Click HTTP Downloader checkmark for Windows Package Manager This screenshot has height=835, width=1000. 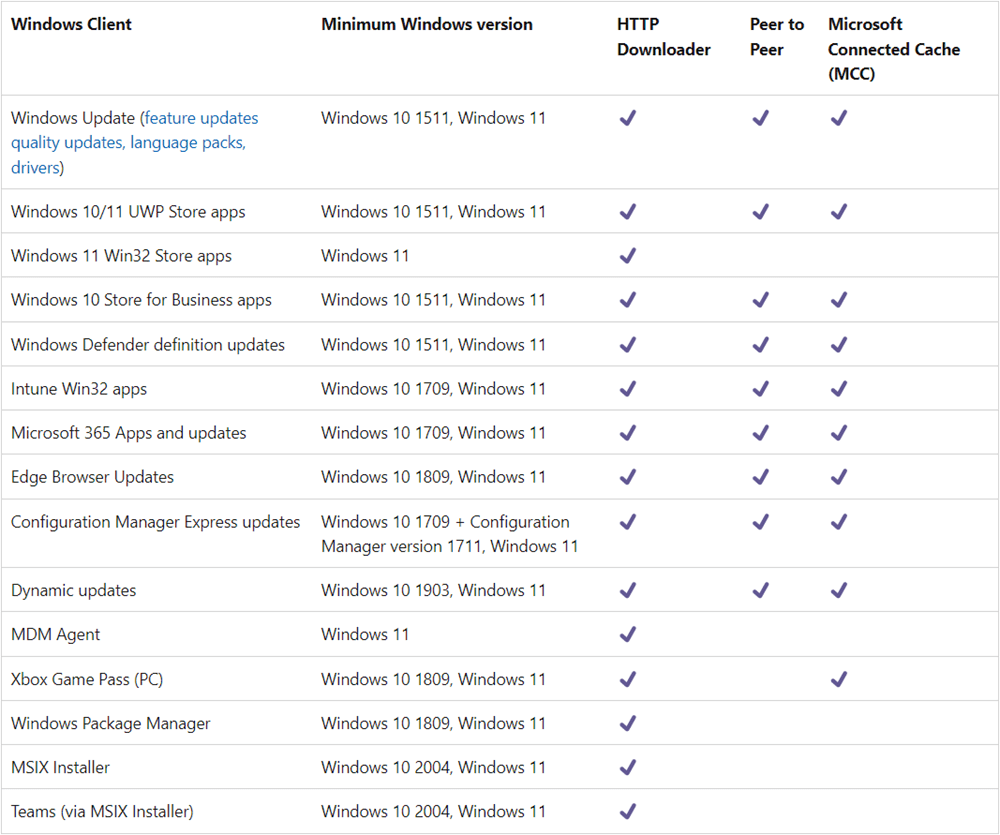628,723
